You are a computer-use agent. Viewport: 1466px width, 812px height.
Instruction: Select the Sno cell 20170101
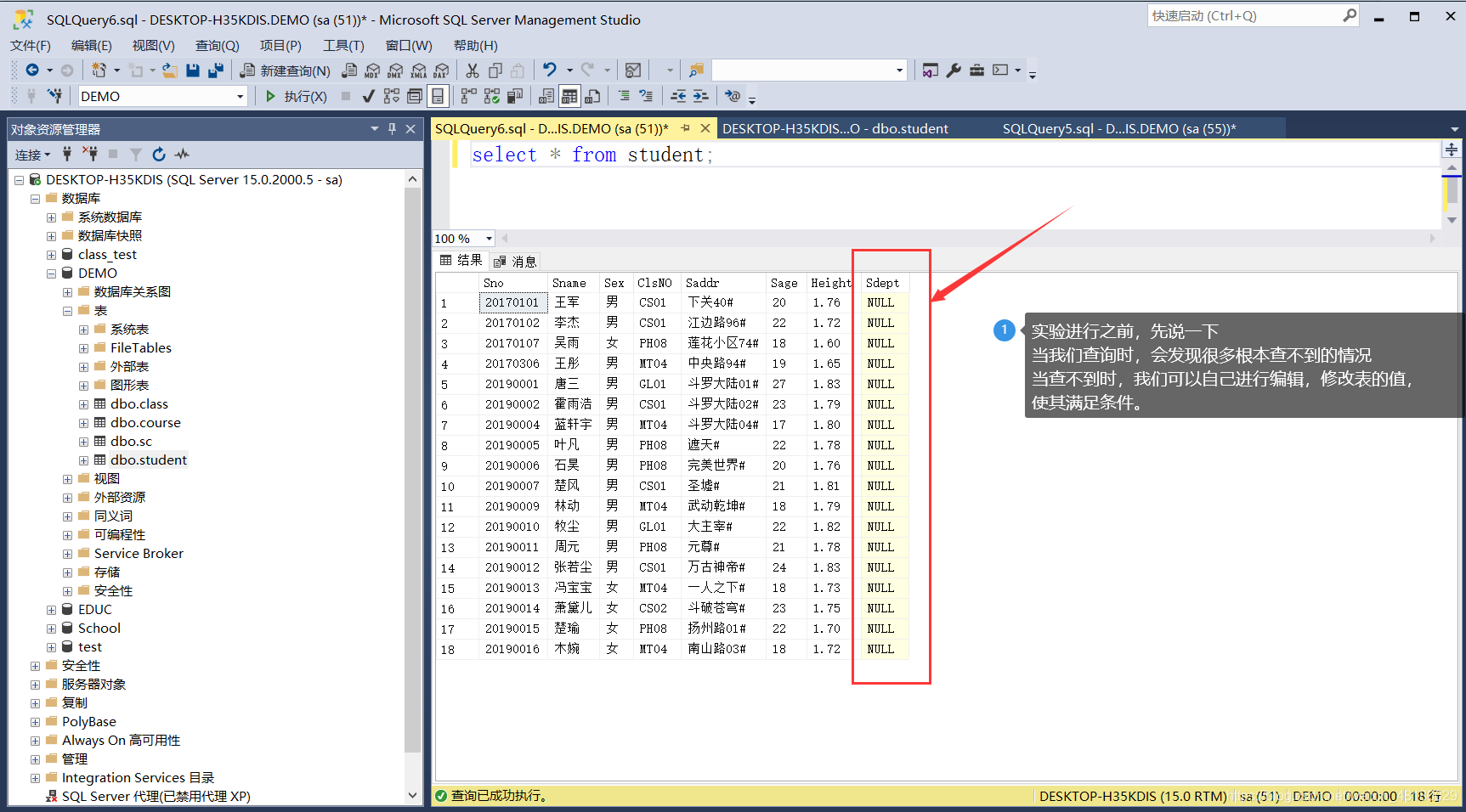(x=512, y=302)
